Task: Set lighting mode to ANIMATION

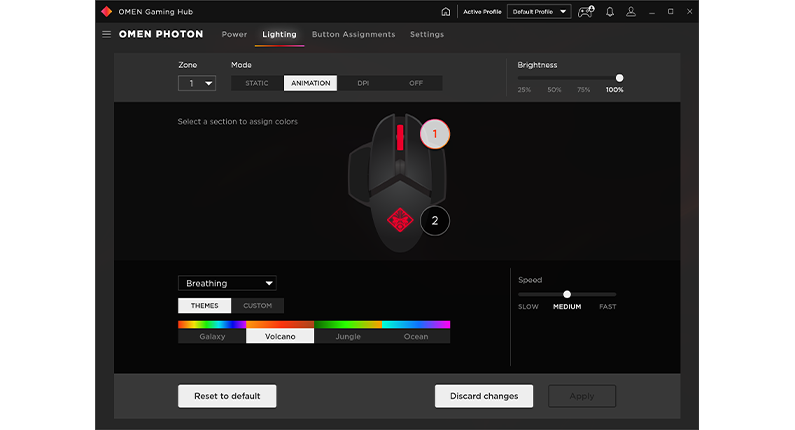Action: click(310, 83)
